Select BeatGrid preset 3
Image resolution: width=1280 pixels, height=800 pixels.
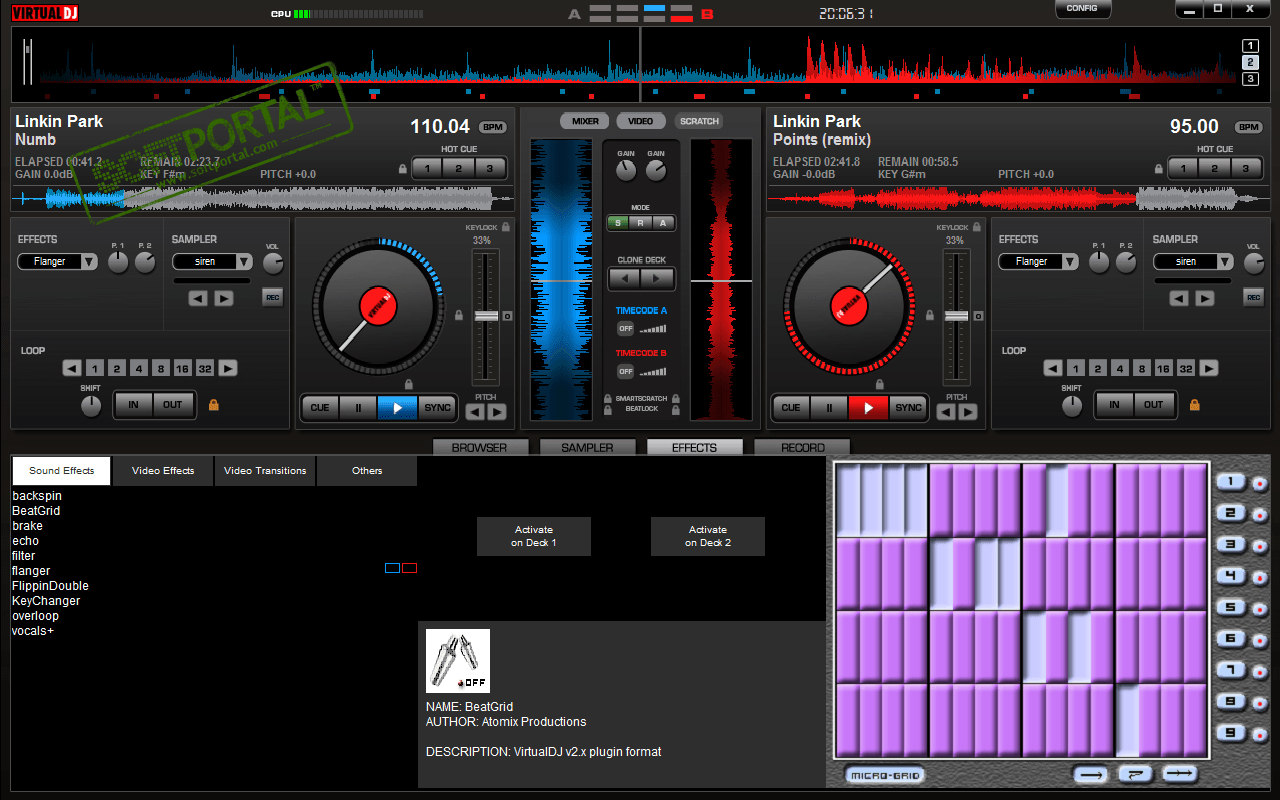pos(1231,545)
